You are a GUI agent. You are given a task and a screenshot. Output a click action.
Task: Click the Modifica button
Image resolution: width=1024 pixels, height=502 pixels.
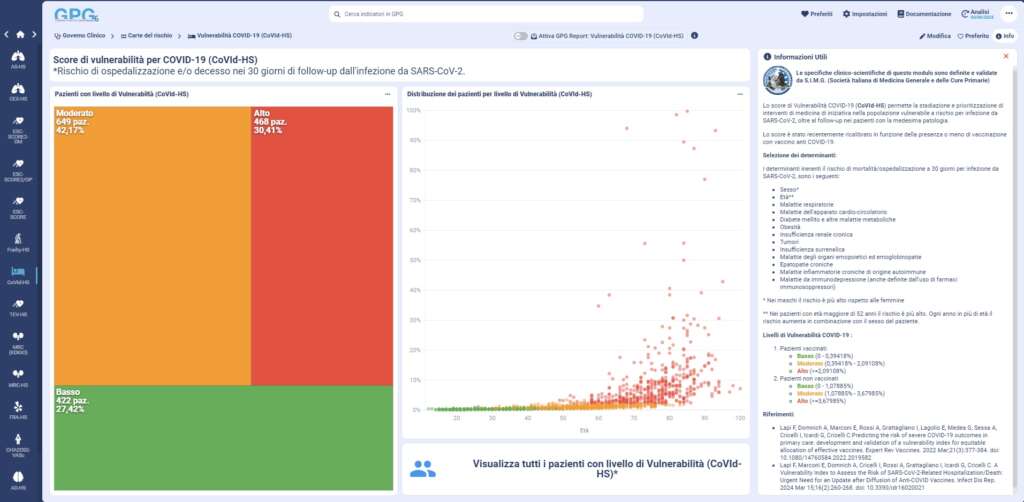click(934, 35)
